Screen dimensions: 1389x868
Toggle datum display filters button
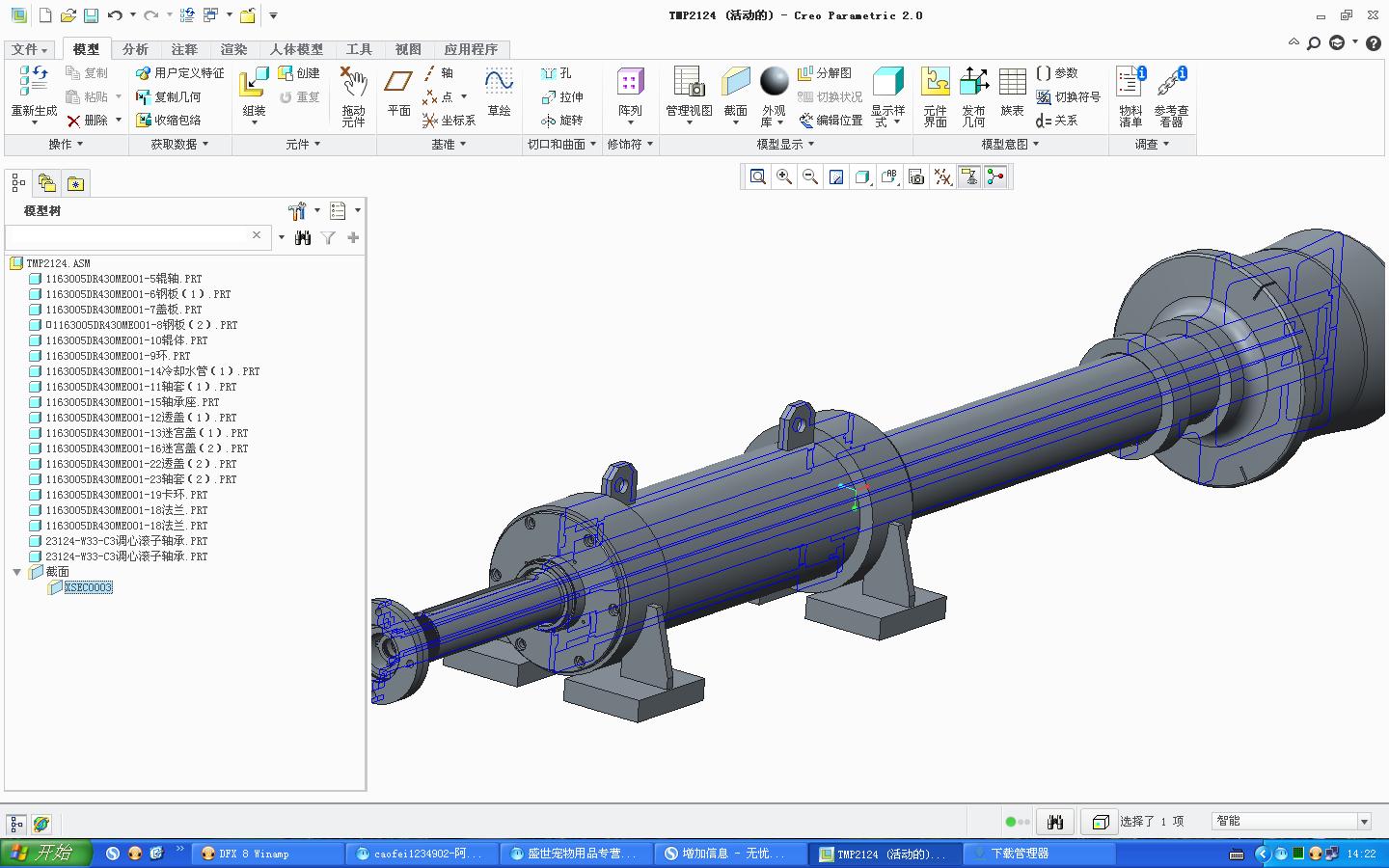942,176
